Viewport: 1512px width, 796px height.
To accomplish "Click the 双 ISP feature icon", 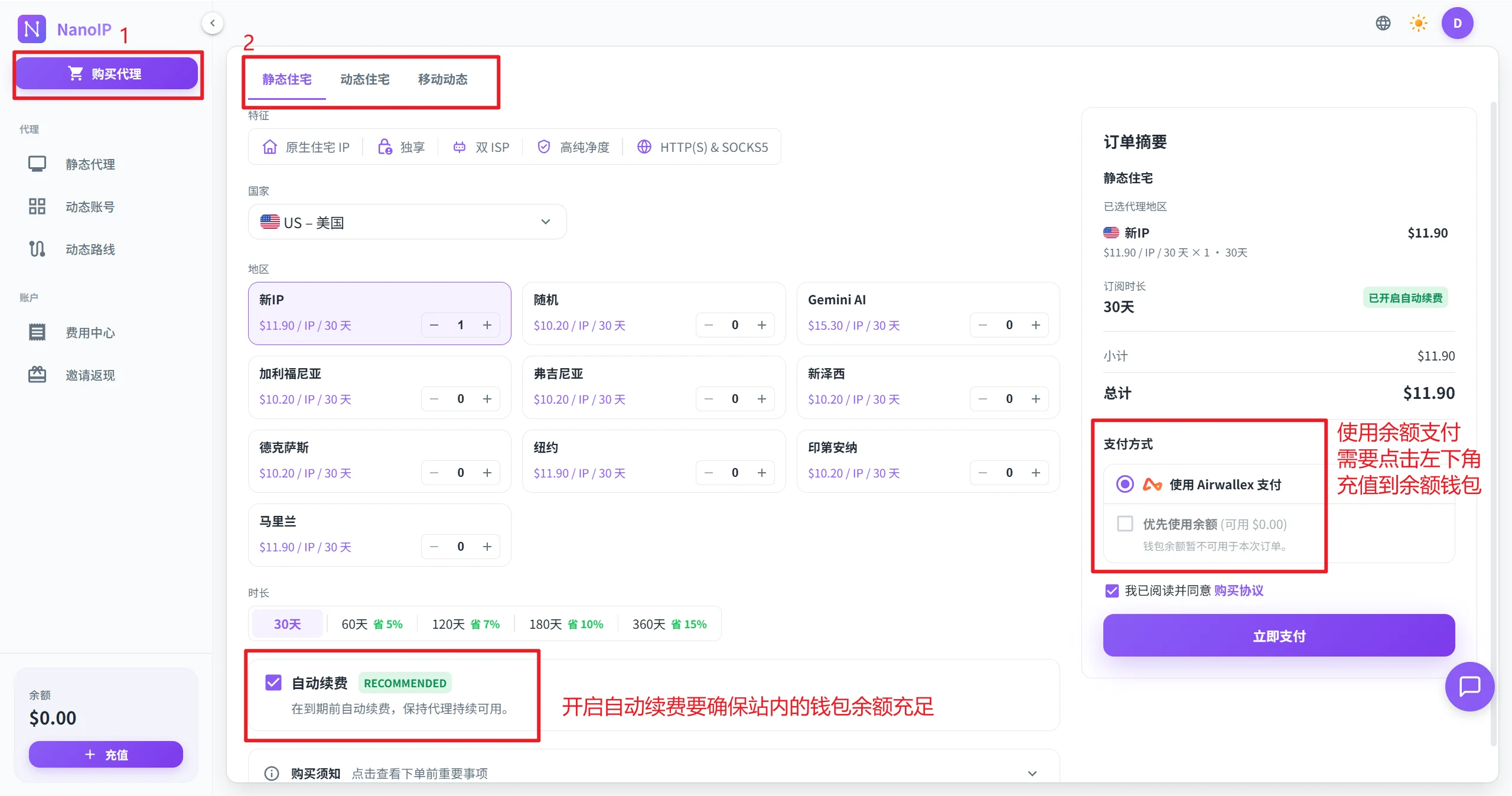I will coord(460,147).
